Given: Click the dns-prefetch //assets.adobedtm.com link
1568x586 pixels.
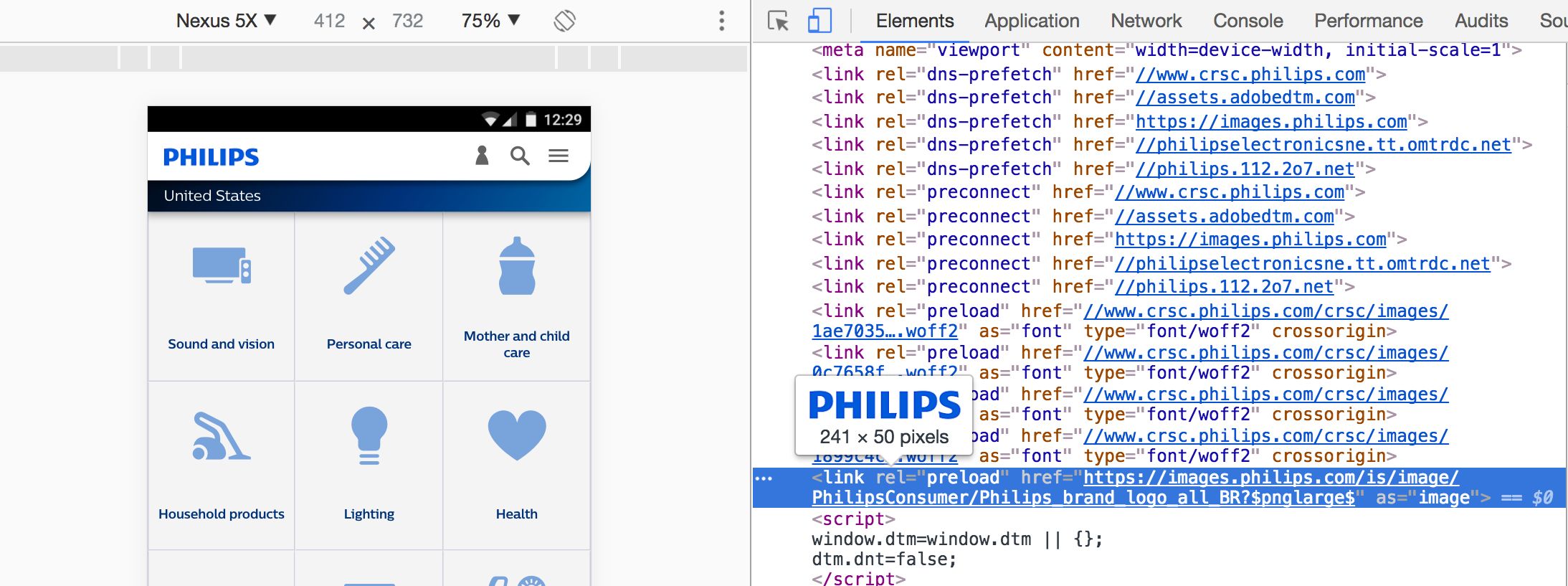Looking at the screenshot, I should point(1245,98).
